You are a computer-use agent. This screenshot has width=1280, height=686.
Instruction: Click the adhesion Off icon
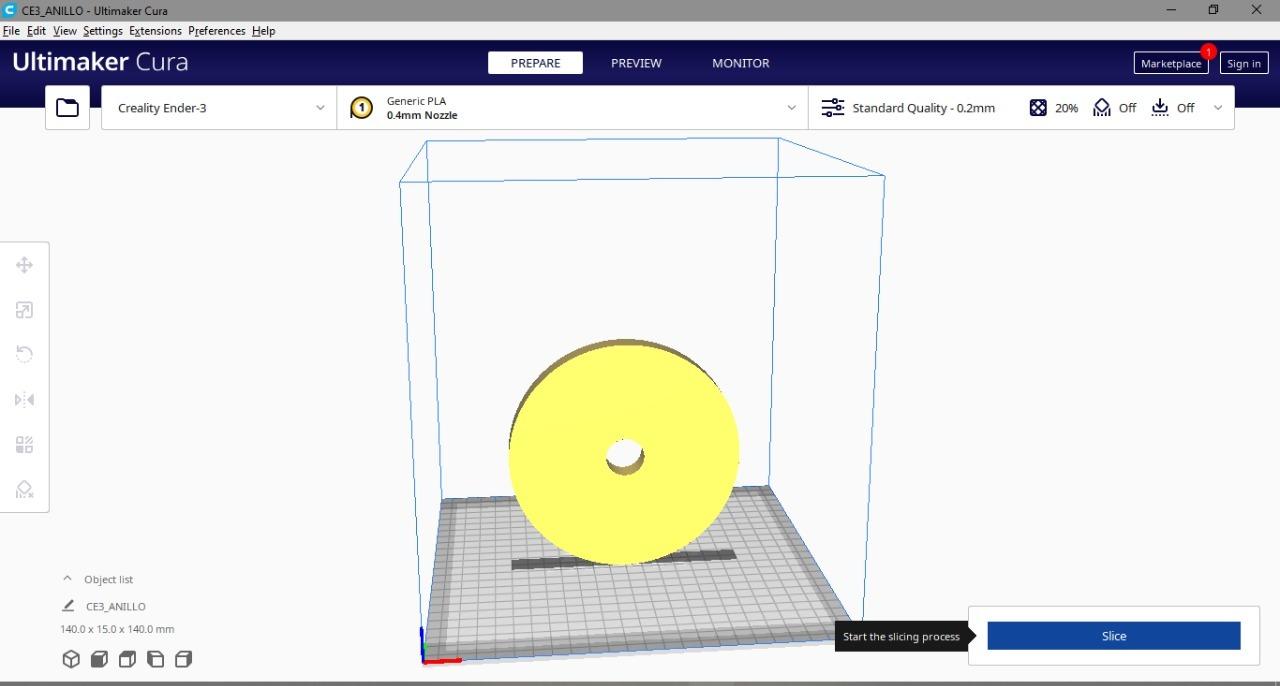tap(1160, 108)
